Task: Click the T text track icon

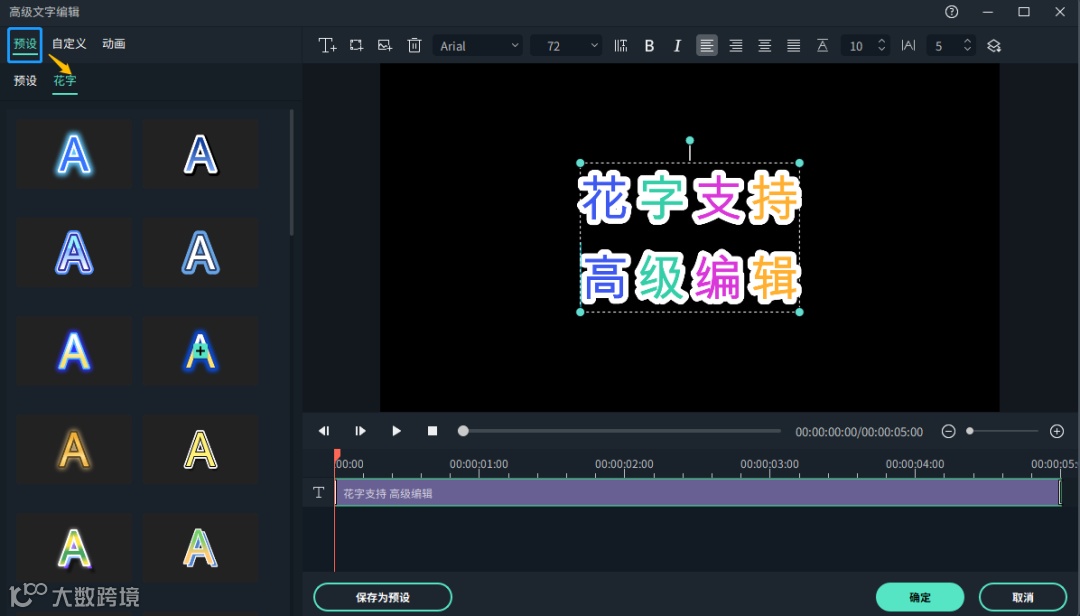Action: pos(318,492)
